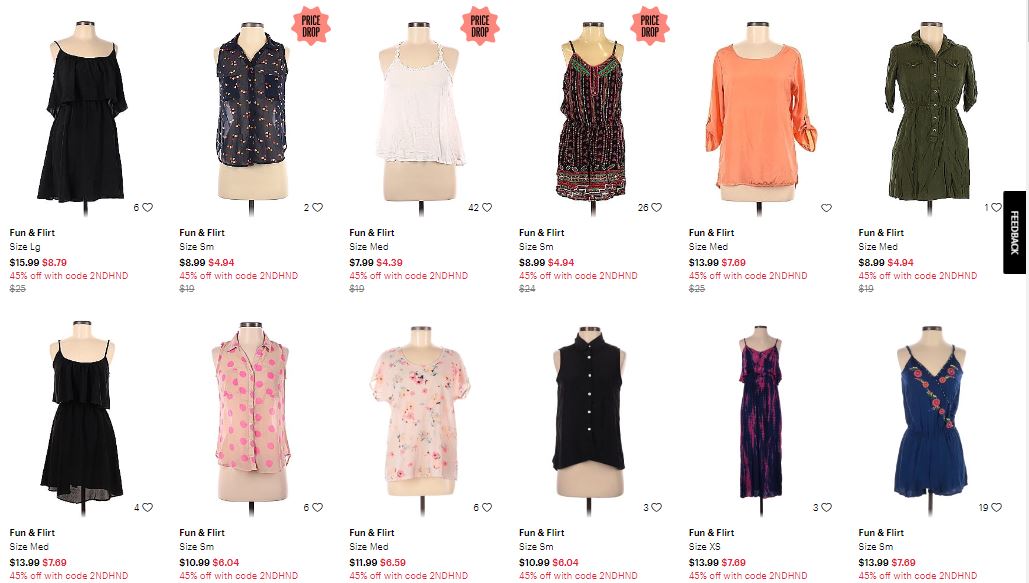Favorite the blue embroidered romper with 19 likes

point(996,507)
